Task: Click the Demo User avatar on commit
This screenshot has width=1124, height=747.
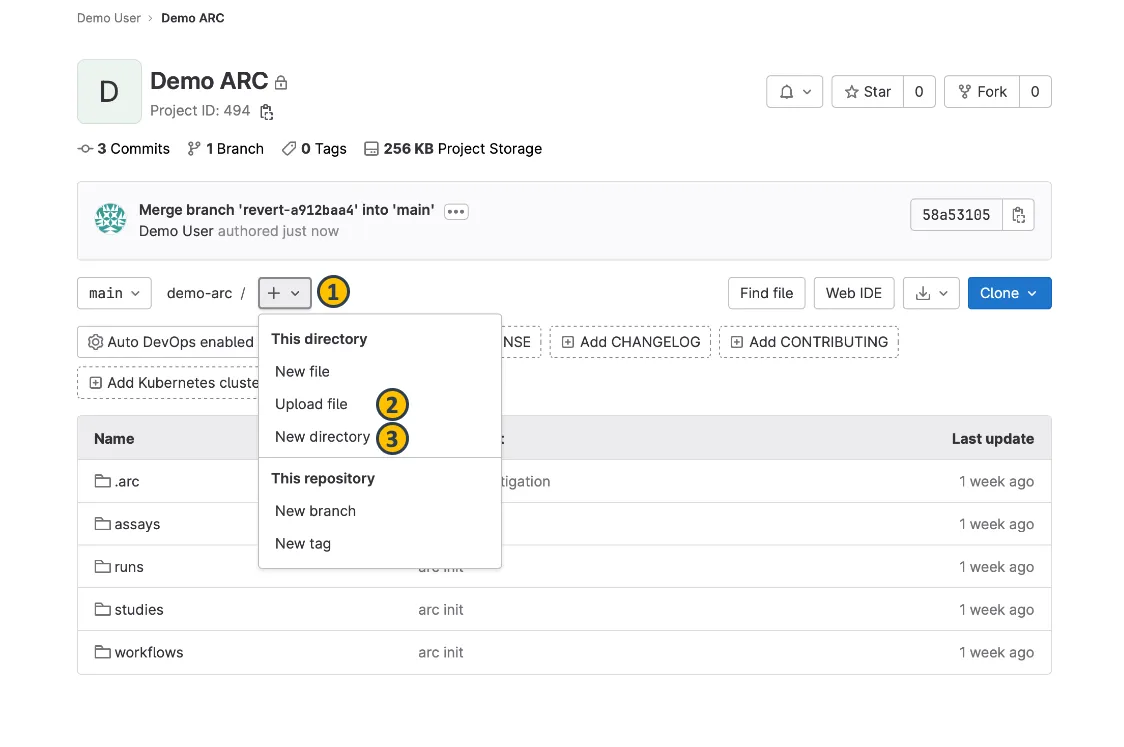Action: click(110, 220)
